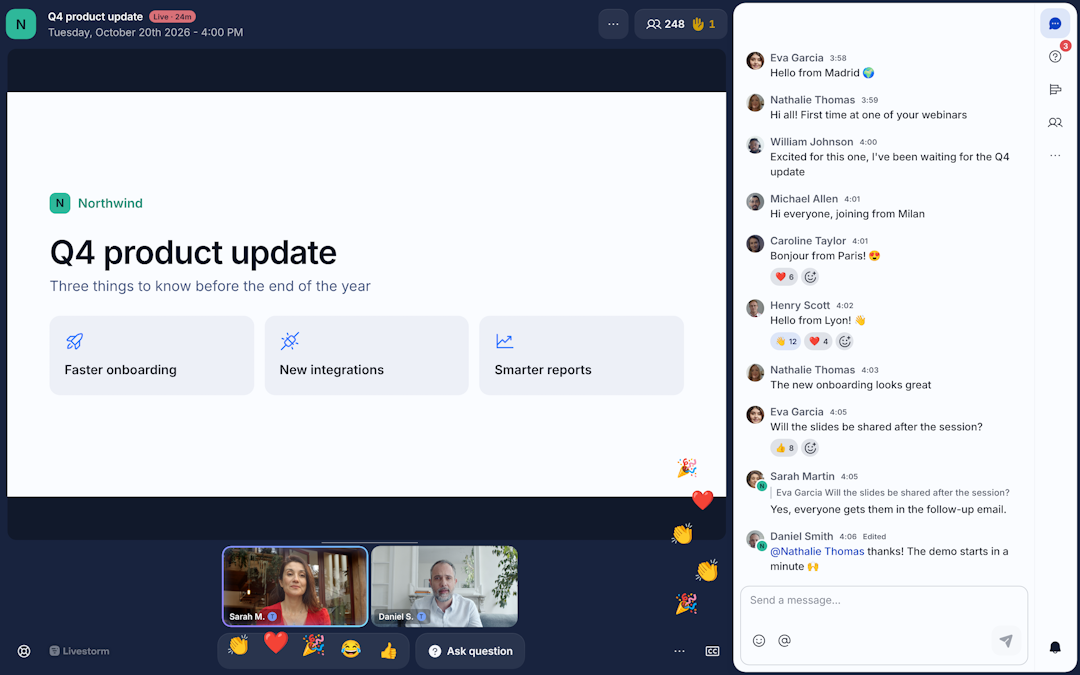
Task: Click Caroline Taylor's name in chat
Action: 808,240
